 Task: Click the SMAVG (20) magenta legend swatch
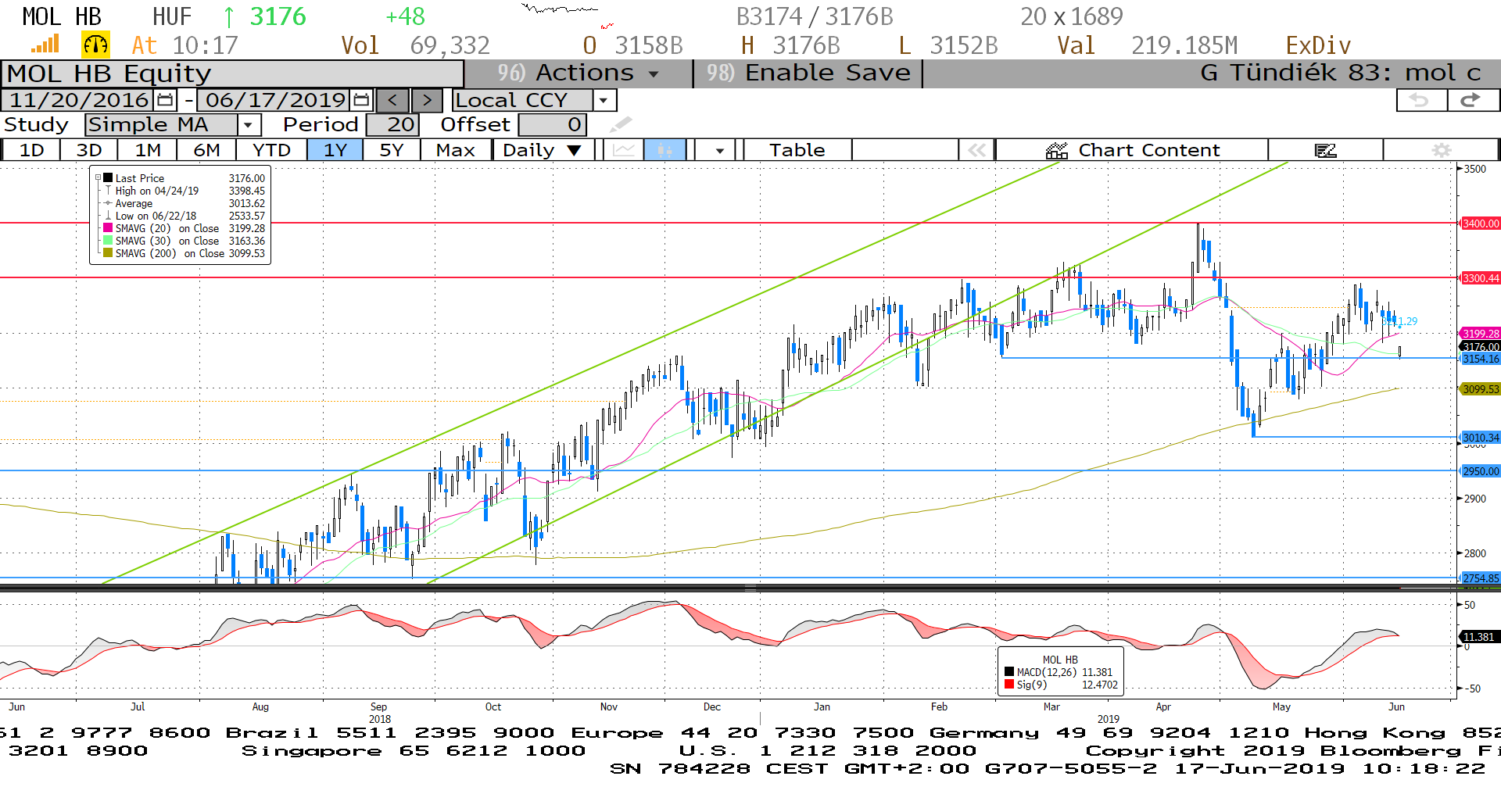108,228
